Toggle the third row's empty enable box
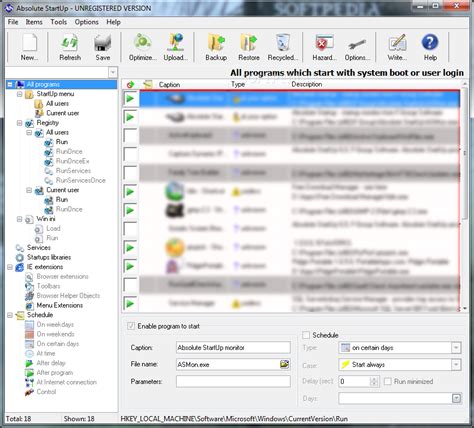The width and height of the screenshot is (474, 428). tap(130, 136)
